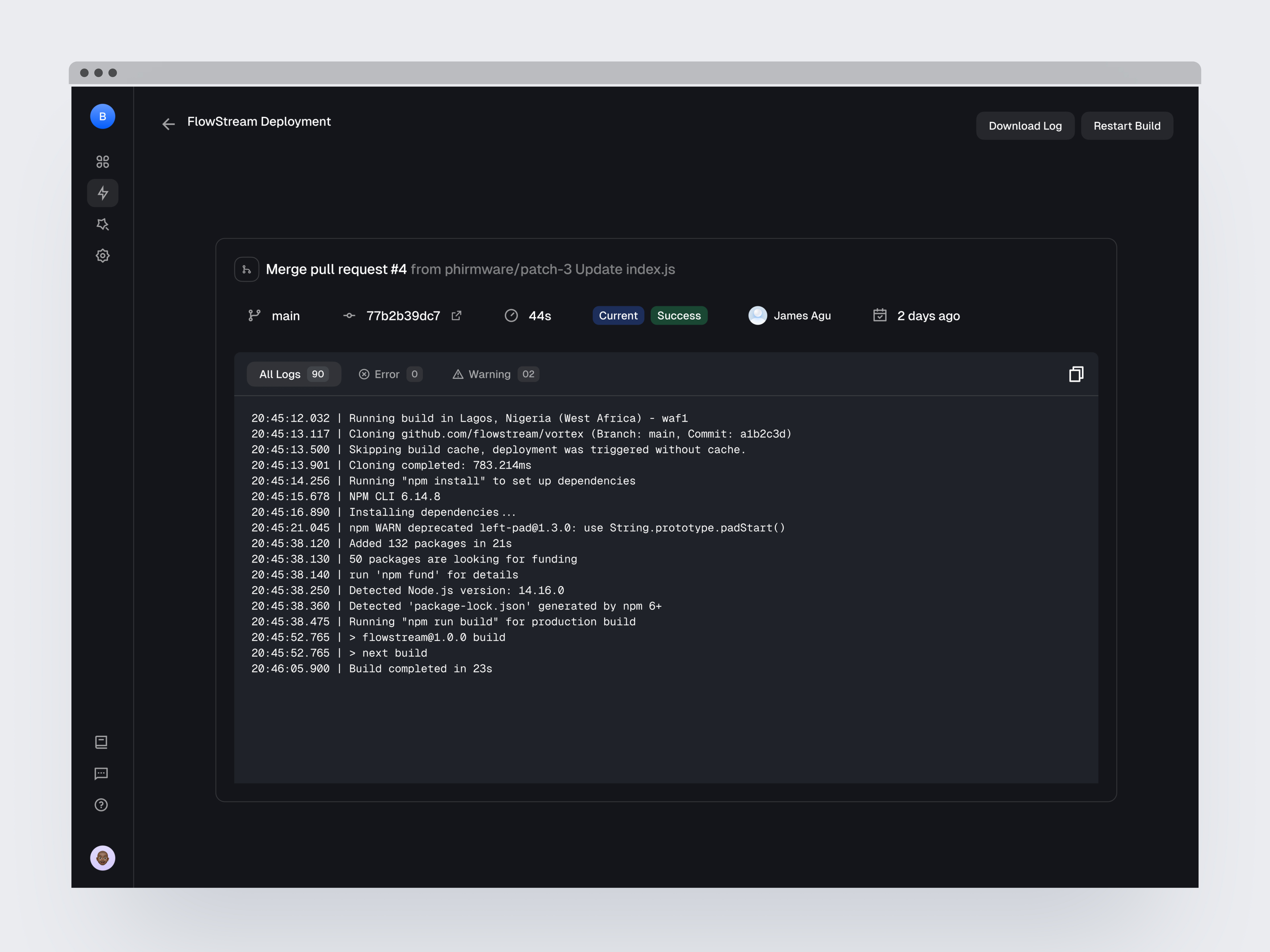Click the 90 count badge on All Logs
The height and width of the screenshot is (952, 1270).
[318, 374]
